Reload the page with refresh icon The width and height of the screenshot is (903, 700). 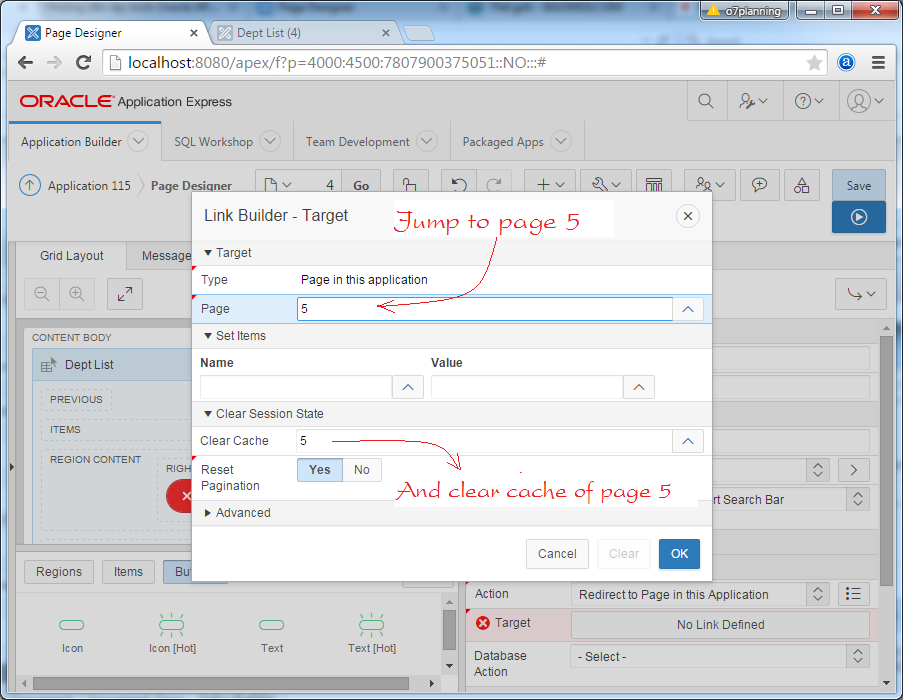pyautogui.click(x=84, y=62)
